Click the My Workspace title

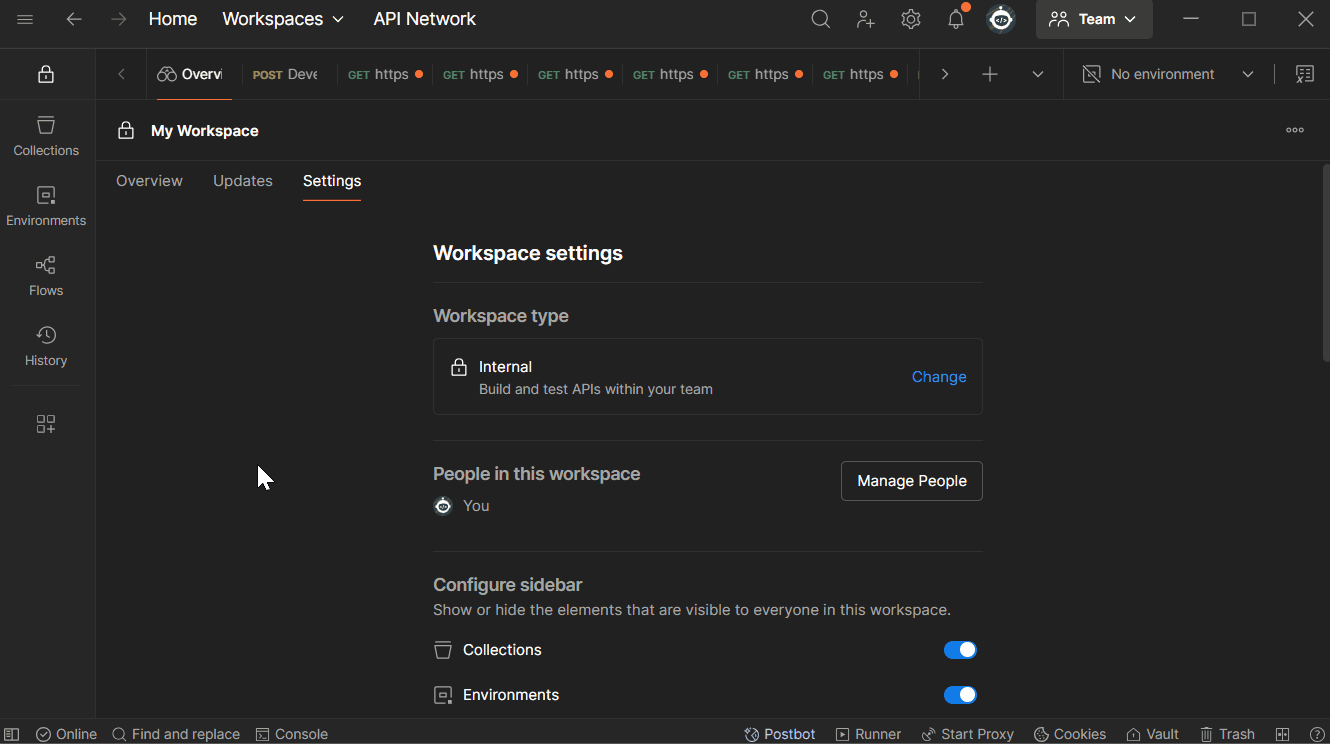[205, 131]
